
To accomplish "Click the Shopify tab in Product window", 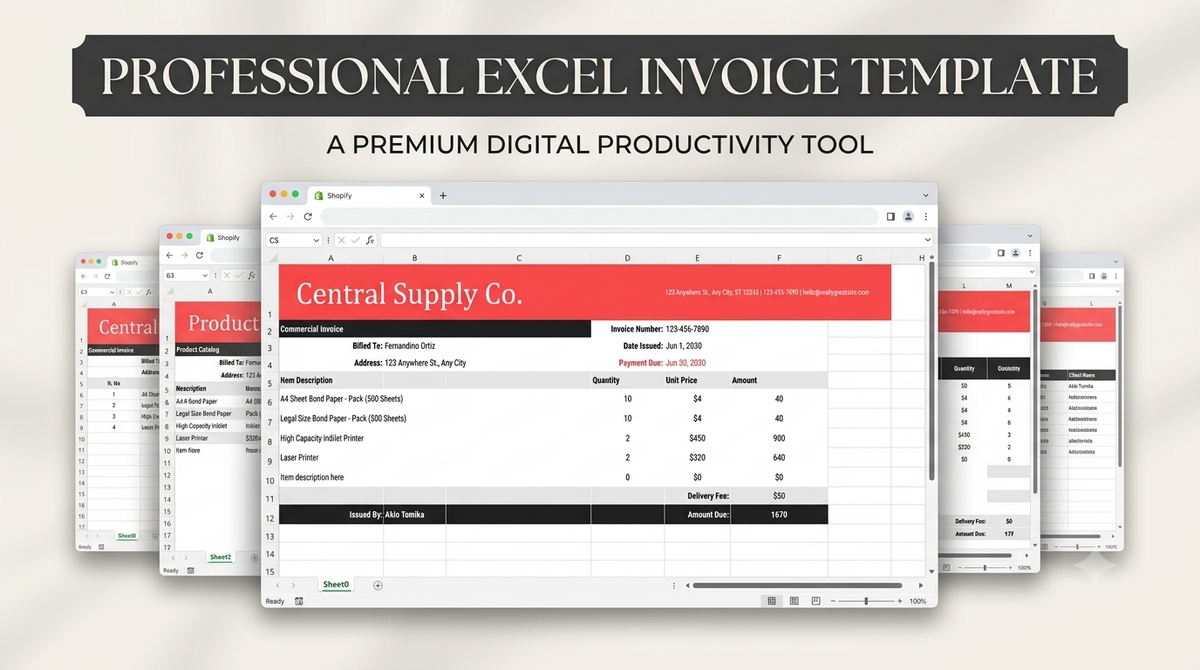I will point(228,237).
